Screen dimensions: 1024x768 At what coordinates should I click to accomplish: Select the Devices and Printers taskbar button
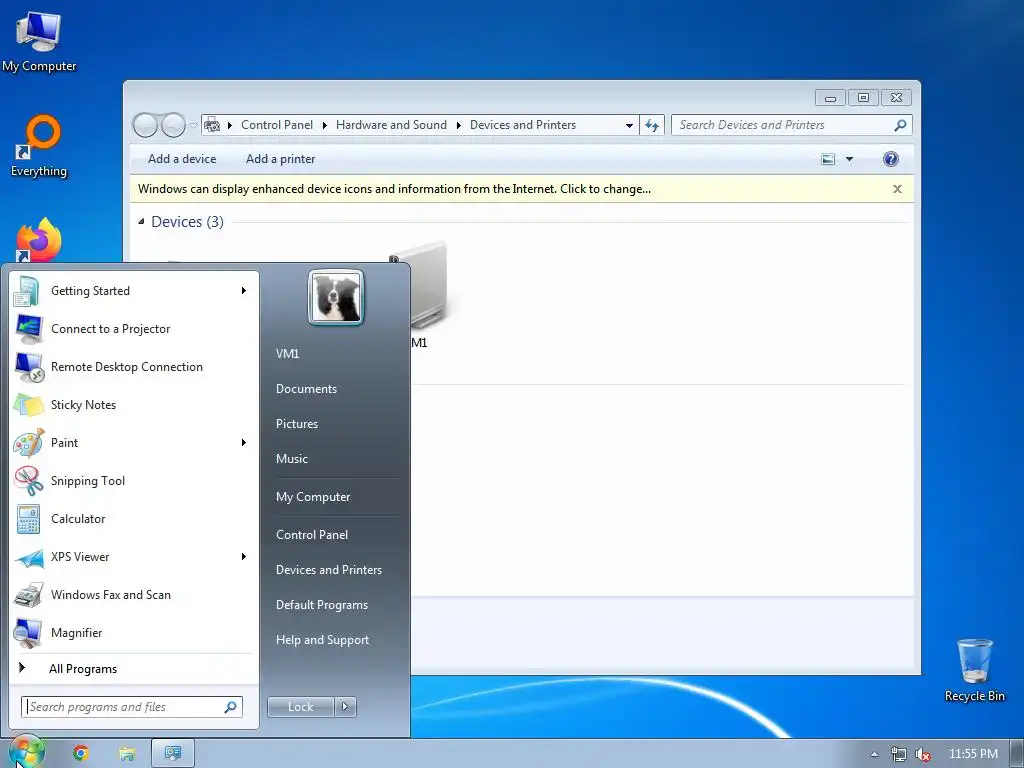point(173,753)
